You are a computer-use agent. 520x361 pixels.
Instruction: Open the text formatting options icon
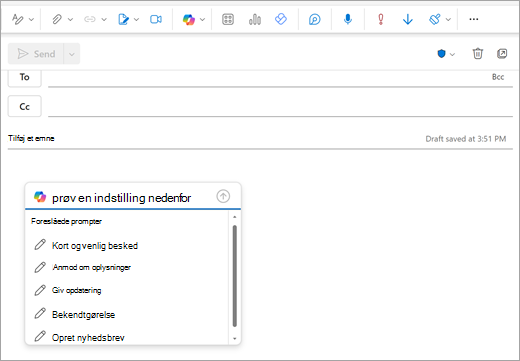pyautogui.click(x=17, y=19)
